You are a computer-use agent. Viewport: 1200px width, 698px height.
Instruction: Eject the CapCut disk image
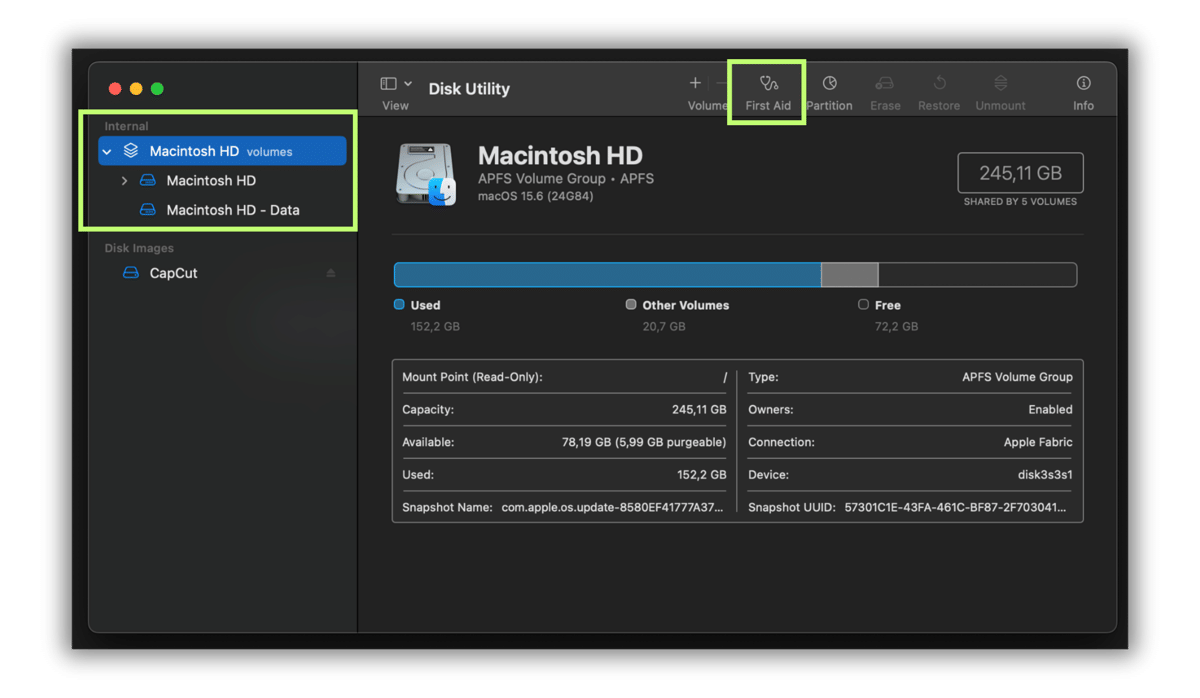331,273
